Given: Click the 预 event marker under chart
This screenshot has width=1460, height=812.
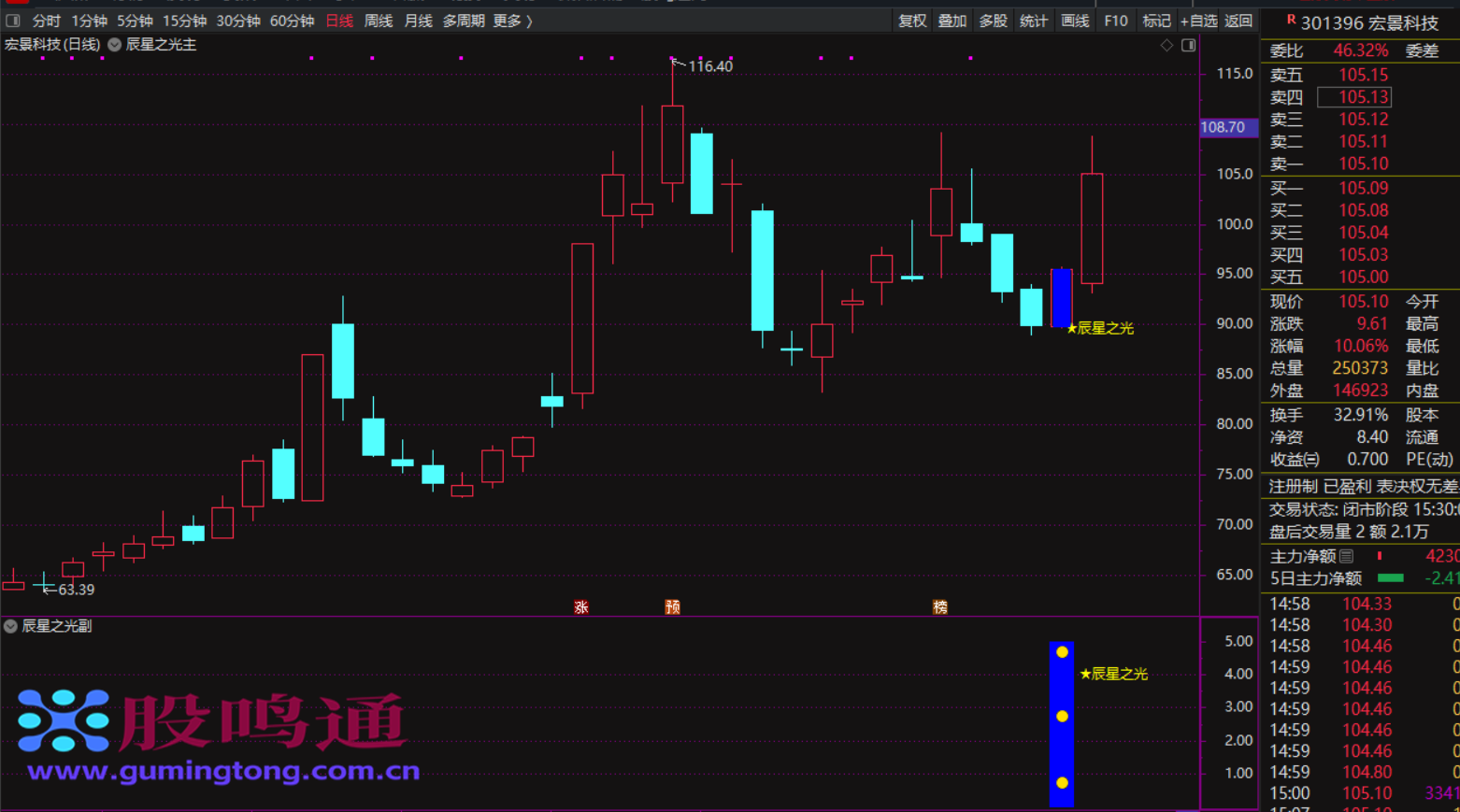Looking at the screenshot, I should [x=672, y=607].
